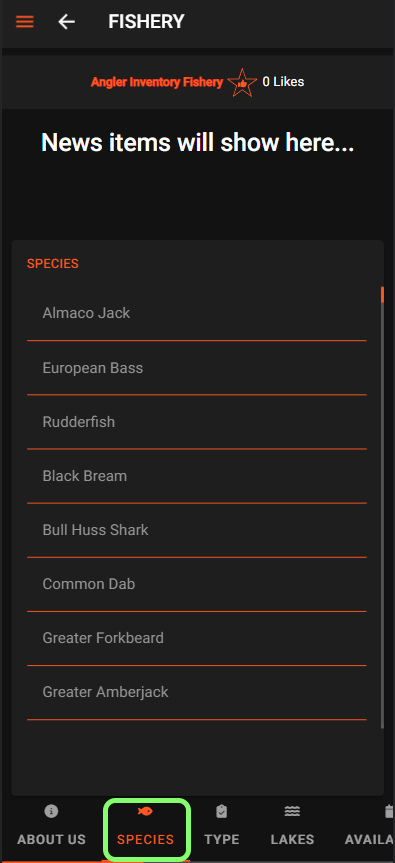Select Black Bream entry
The width and height of the screenshot is (395, 863).
click(196, 476)
